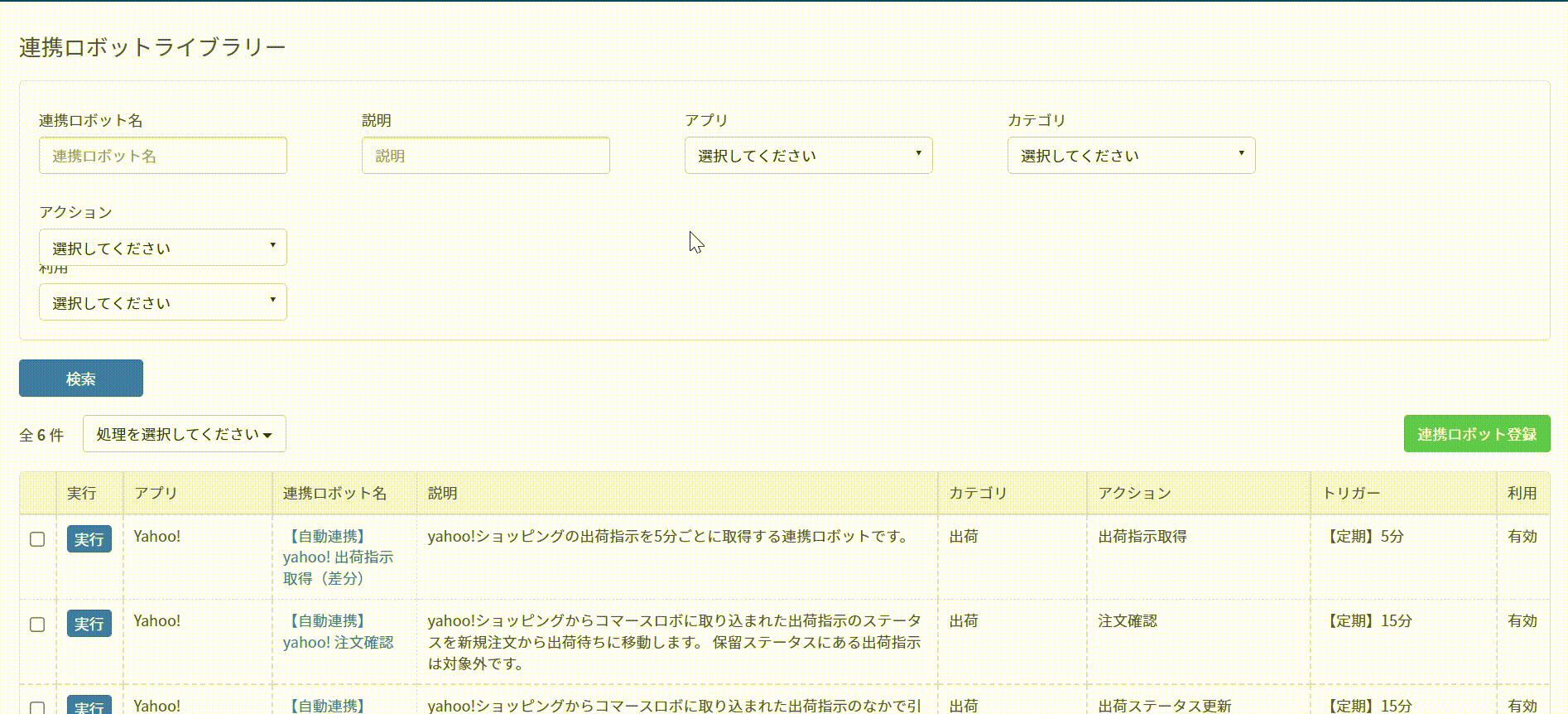Click the 説明 search input field

486,156
